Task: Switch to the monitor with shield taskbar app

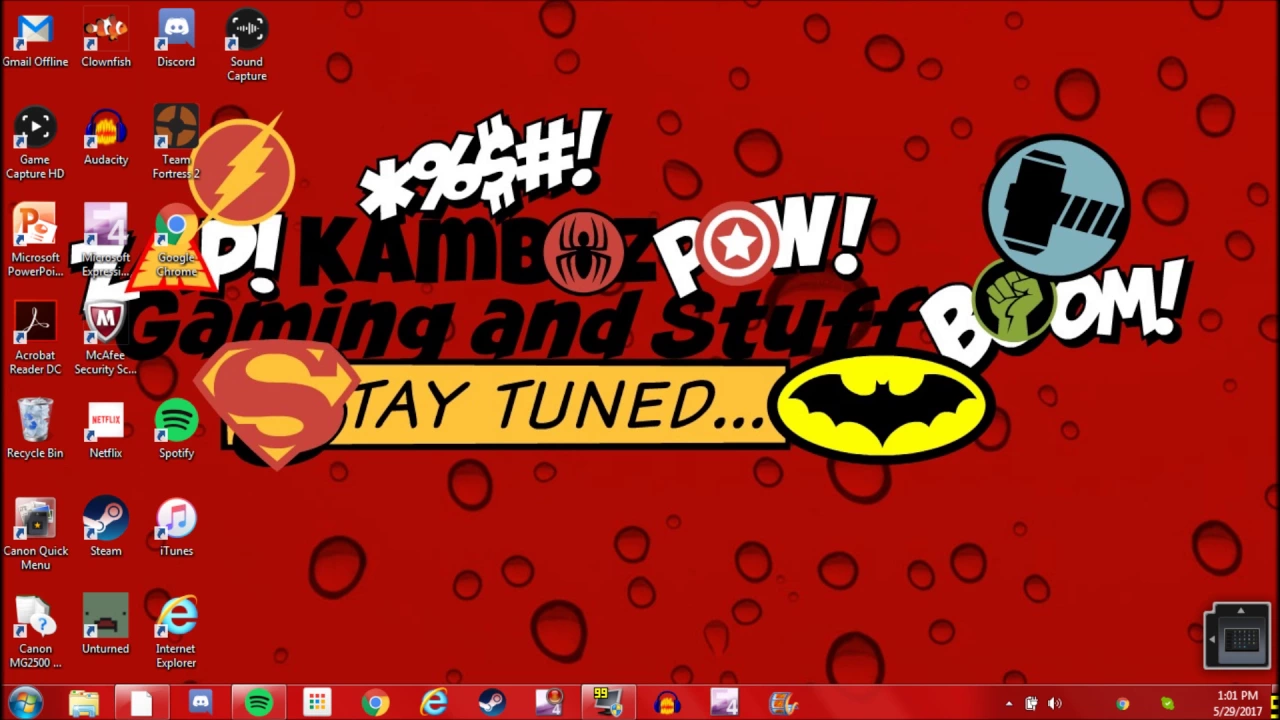Action: point(608,703)
